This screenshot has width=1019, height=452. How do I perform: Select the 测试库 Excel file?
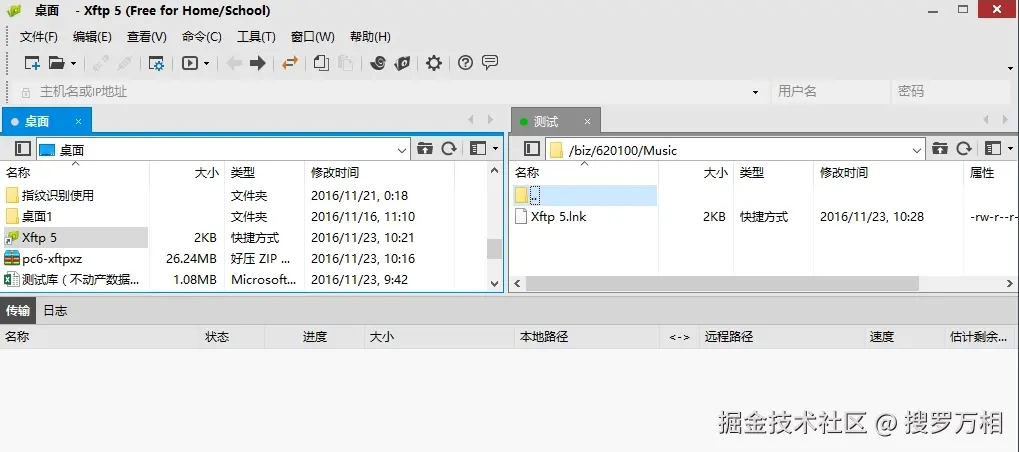tap(72, 280)
